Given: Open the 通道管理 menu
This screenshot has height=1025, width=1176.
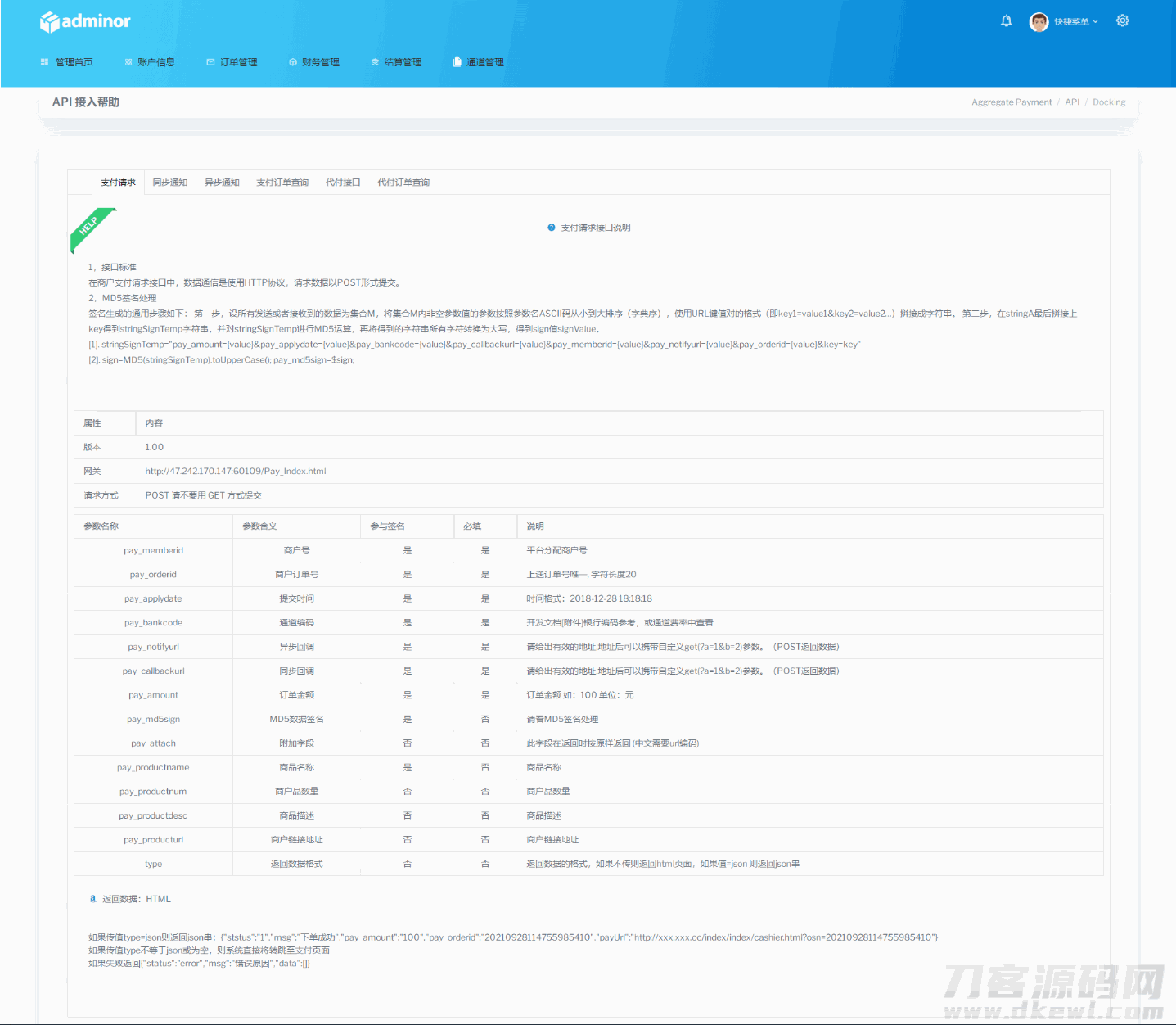Looking at the screenshot, I should [479, 62].
